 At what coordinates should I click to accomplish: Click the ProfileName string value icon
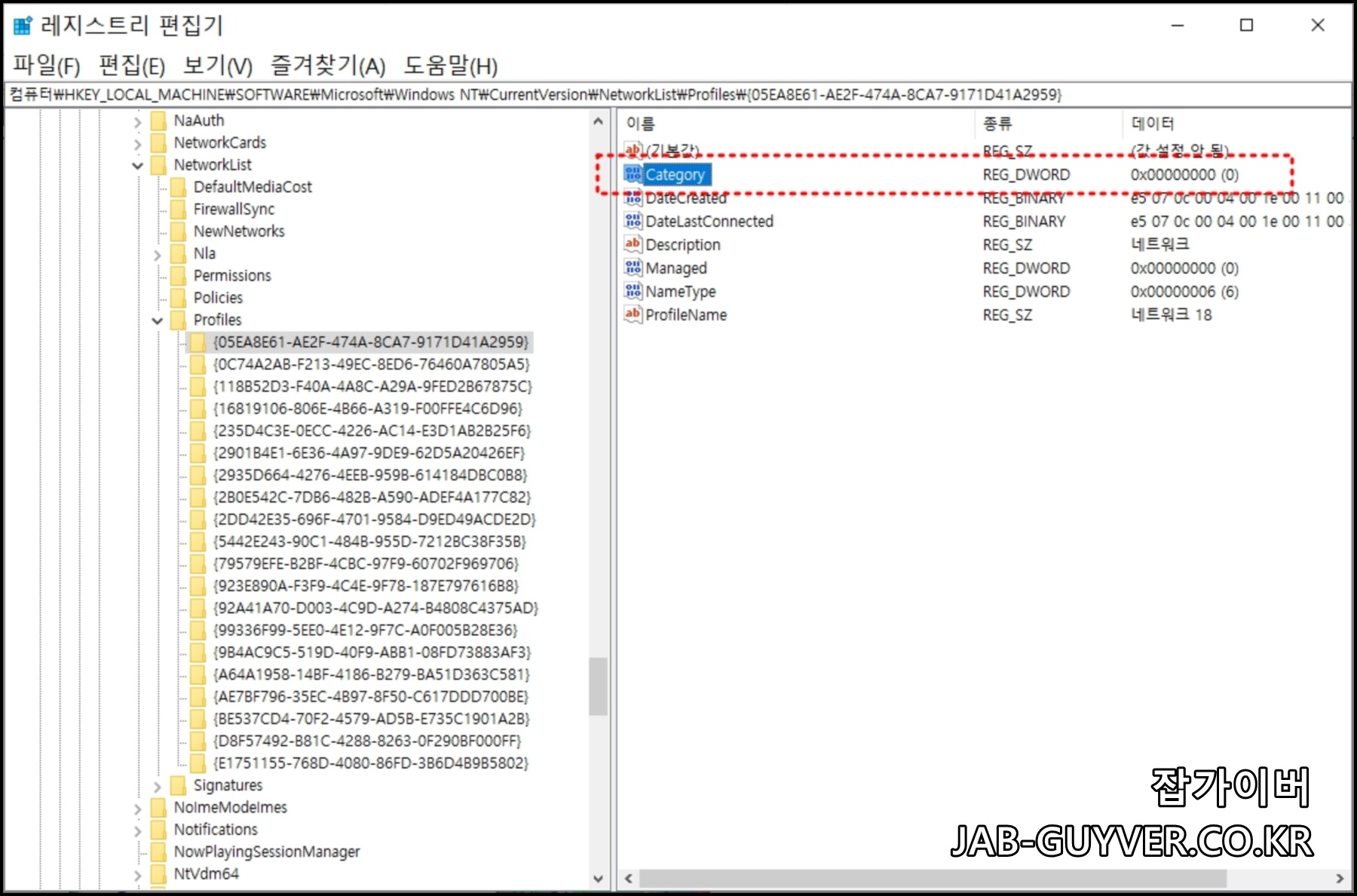pyautogui.click(x=633, y=314)
